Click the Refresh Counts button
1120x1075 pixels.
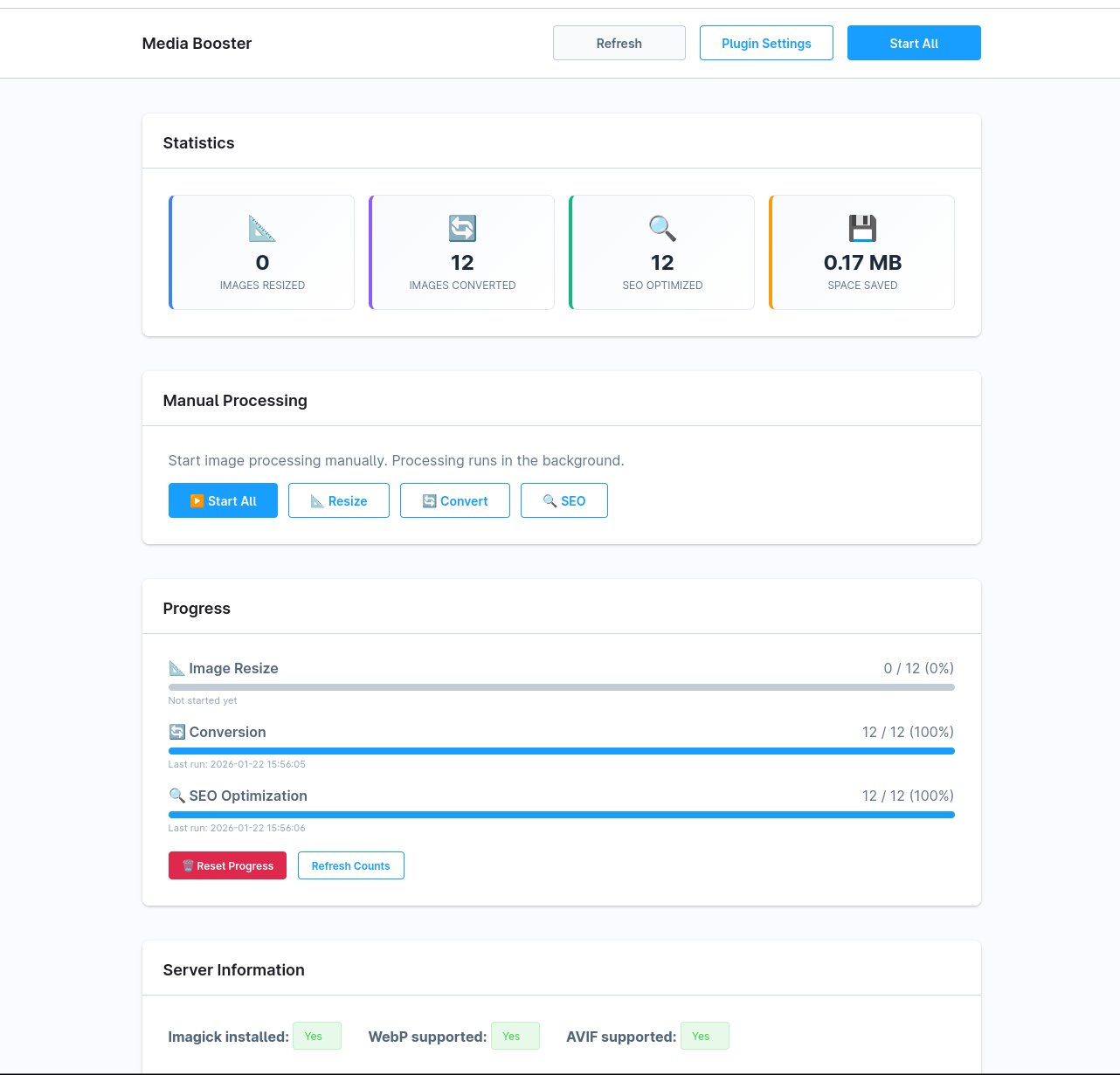click(x=351, y=865)
